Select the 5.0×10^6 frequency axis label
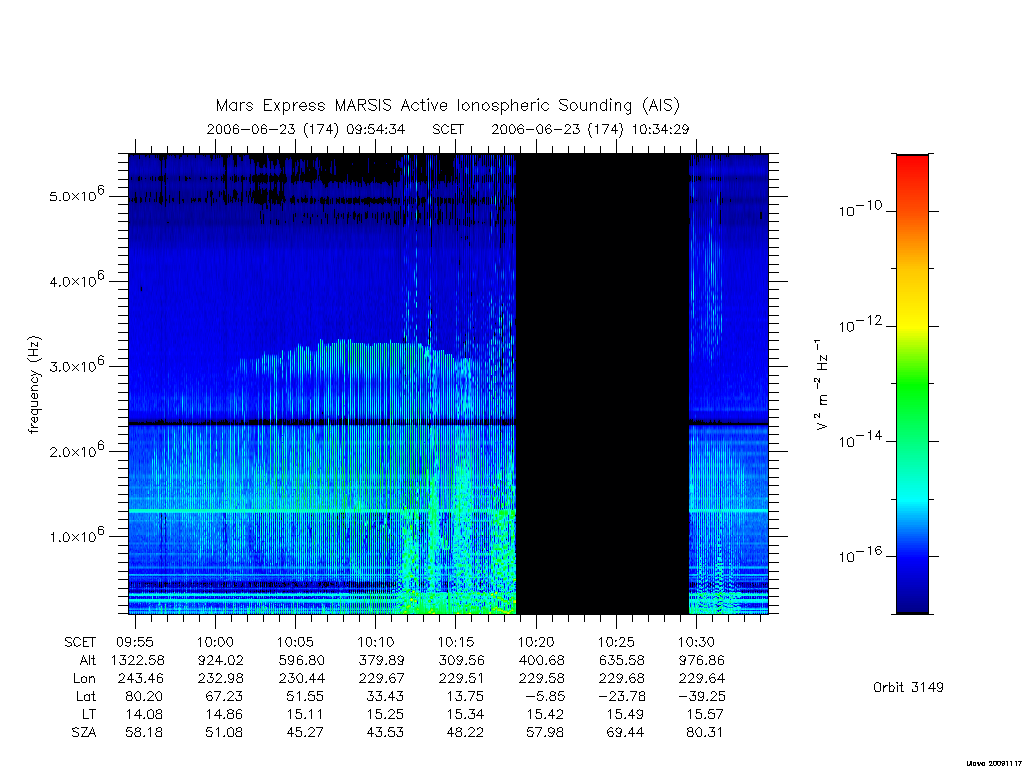 point(76,195)
